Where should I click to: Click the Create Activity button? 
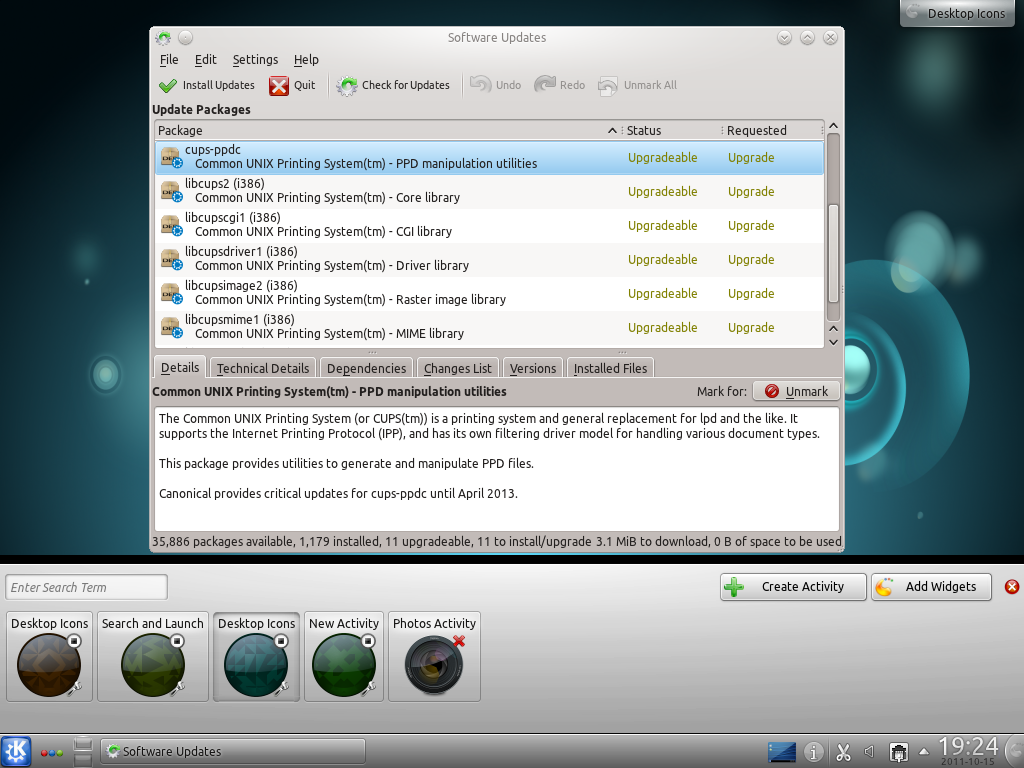point(793,586)
